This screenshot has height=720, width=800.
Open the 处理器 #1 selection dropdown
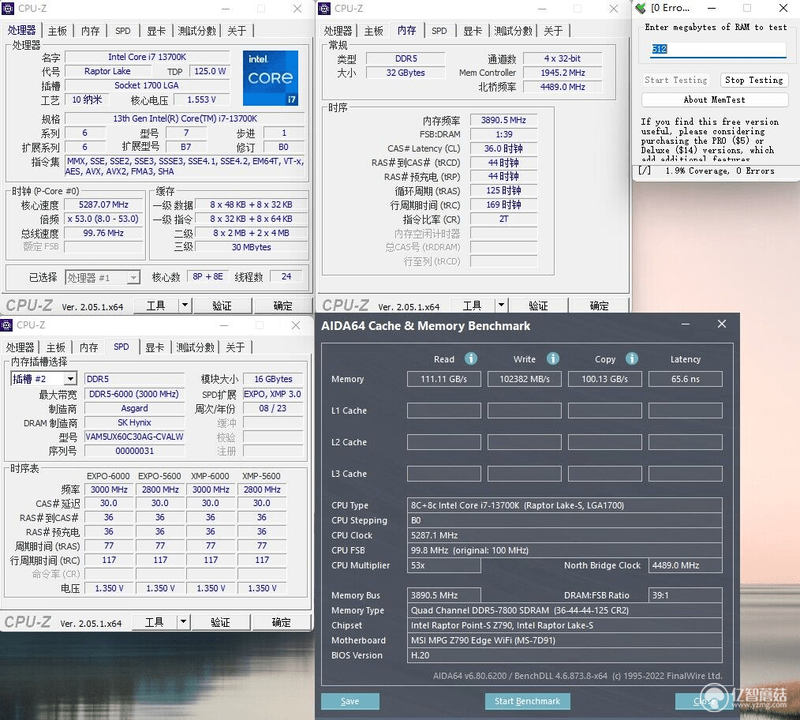(133, 278)
